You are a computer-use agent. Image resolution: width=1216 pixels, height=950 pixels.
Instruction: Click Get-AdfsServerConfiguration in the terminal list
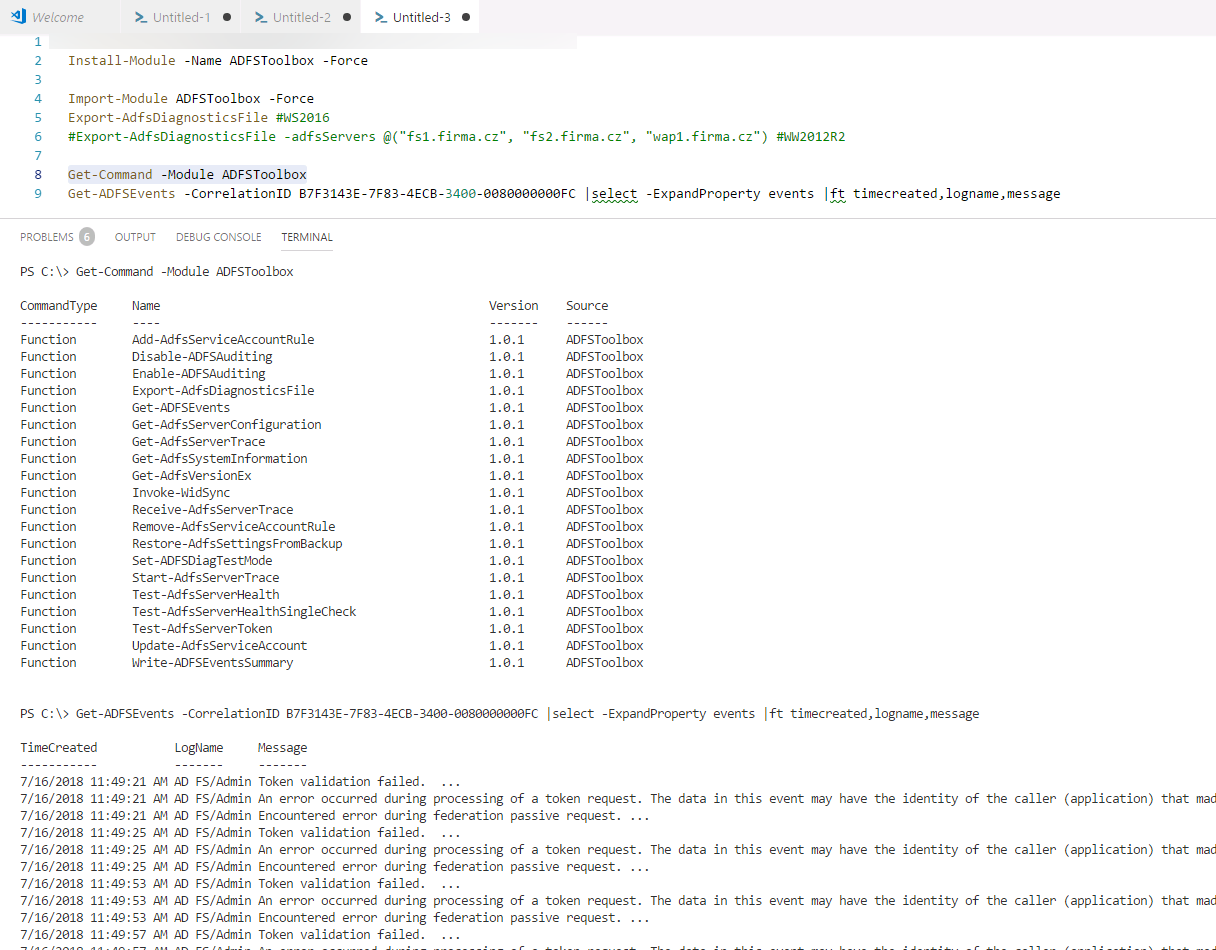[x=227, y=425]
